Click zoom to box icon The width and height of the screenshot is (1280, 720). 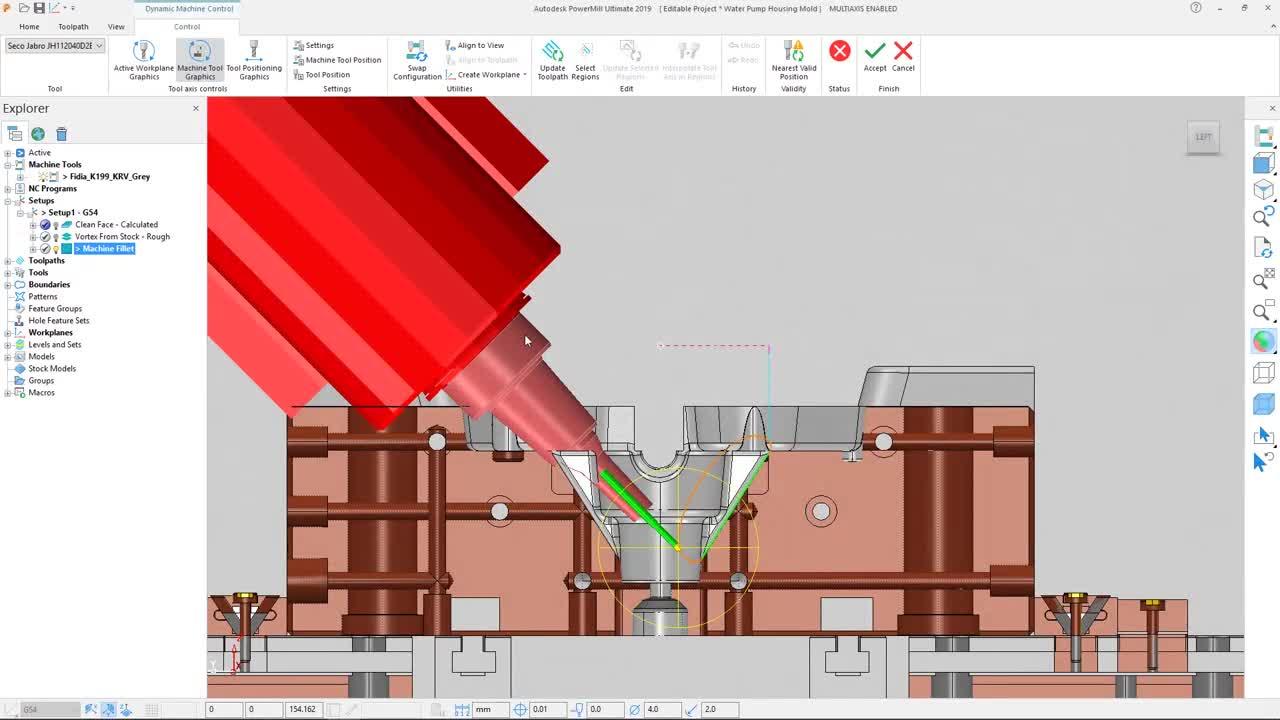tap(1263, 310)
